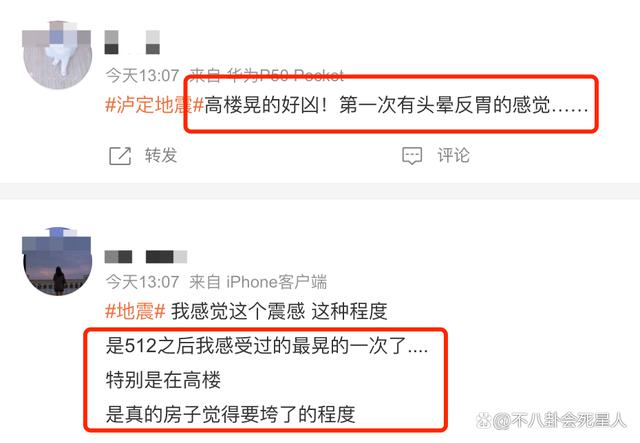Click 来自 华为P50 Pocket source text
640x443 pixels.
[267, 75]
